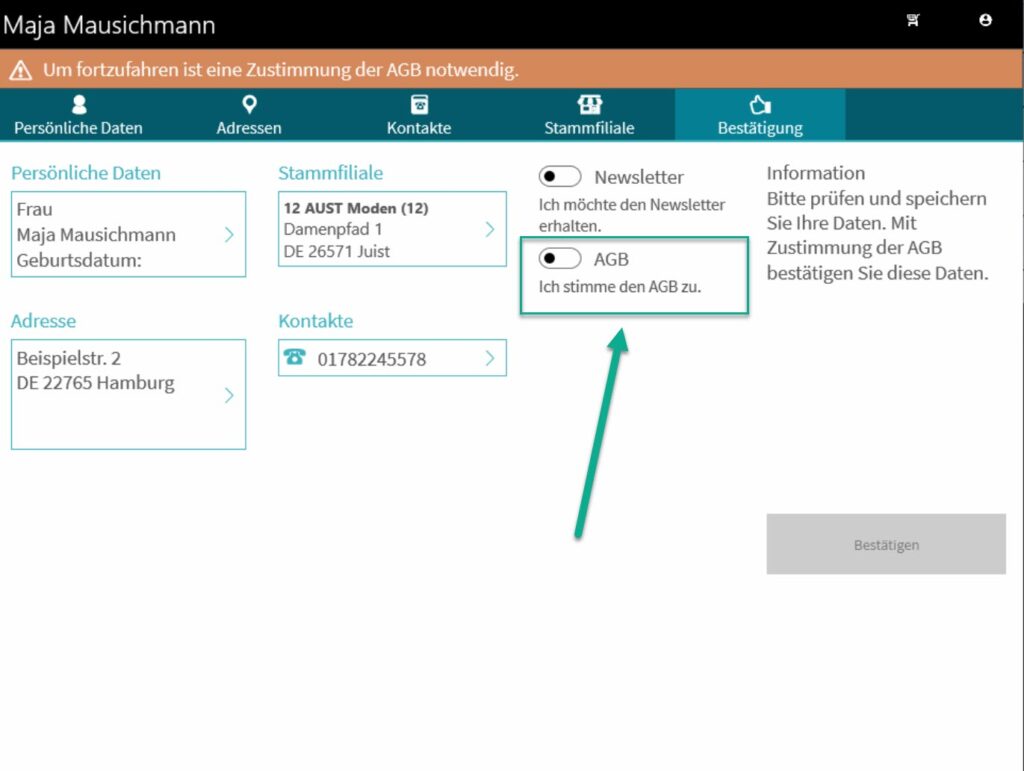
Task: Click the warning triangle icon
Action: pyautogui.click(x=21, y=71)
